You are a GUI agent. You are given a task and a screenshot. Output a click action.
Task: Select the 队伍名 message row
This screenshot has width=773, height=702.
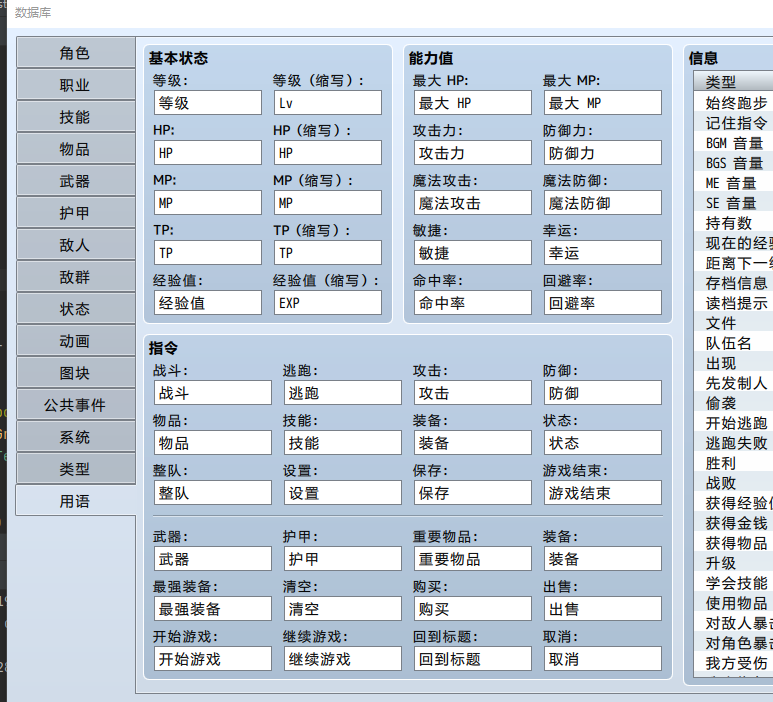click(734, 343)
